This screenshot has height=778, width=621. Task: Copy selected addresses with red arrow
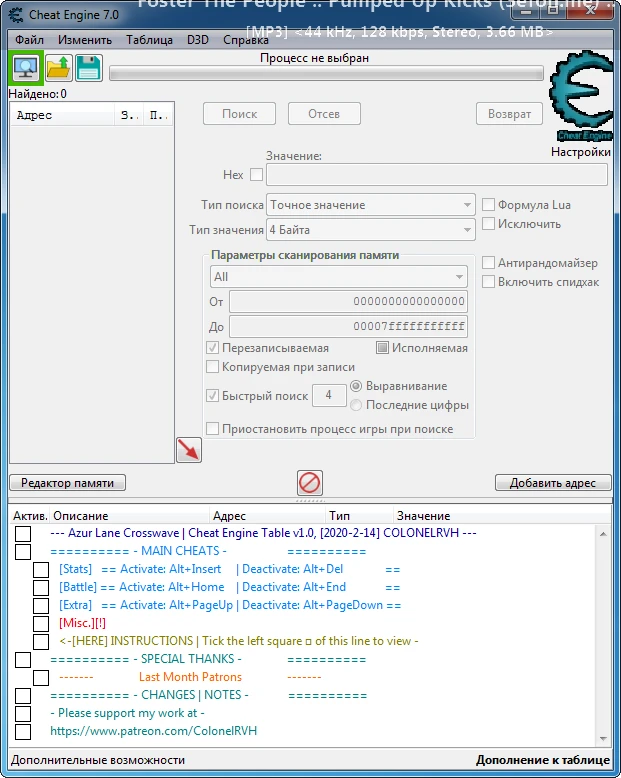[189, 450]
